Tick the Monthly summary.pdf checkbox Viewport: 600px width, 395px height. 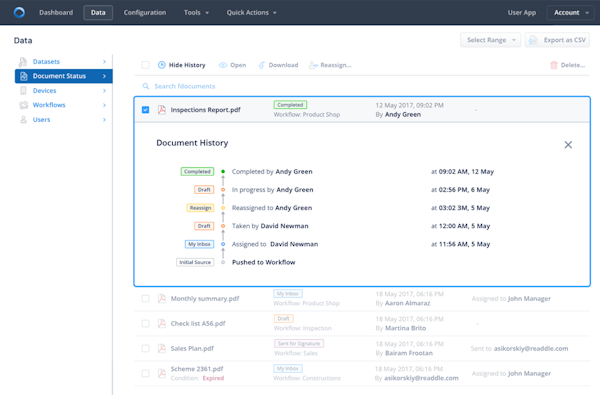click(145, 299)
